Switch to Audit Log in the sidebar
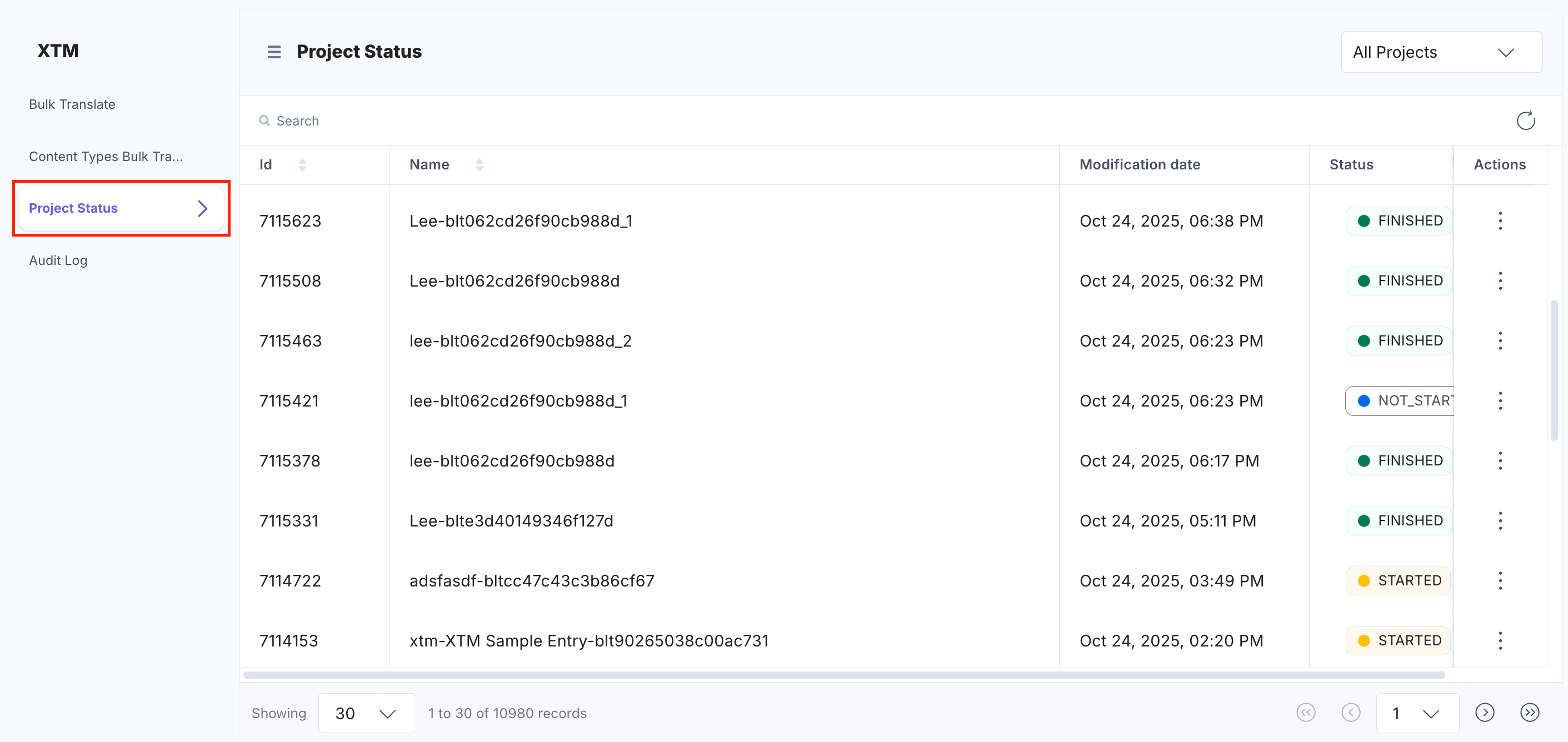This screenshot has height=742, width=1568. 58,260
